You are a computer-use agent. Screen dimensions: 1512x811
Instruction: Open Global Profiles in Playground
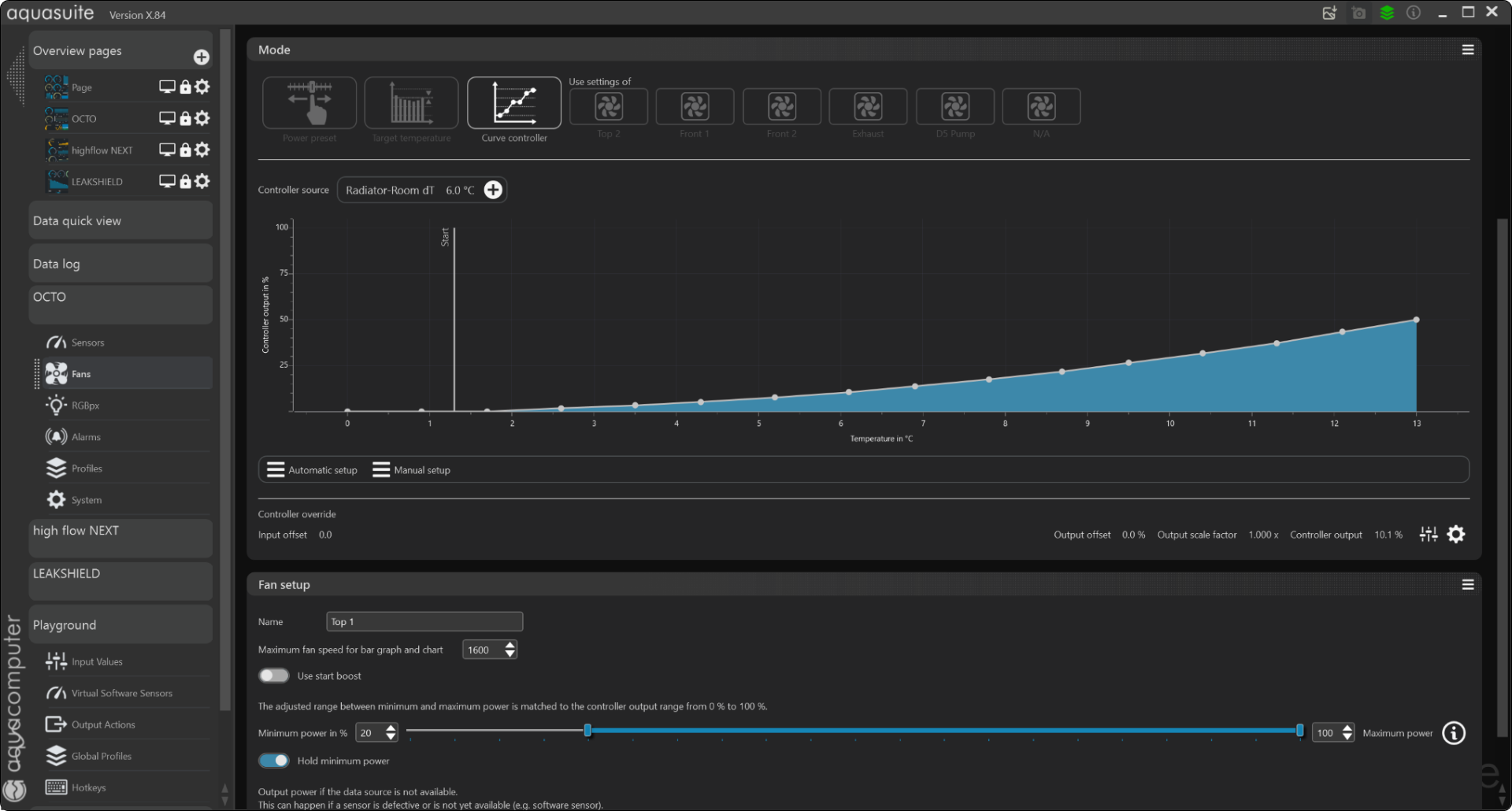126,756
